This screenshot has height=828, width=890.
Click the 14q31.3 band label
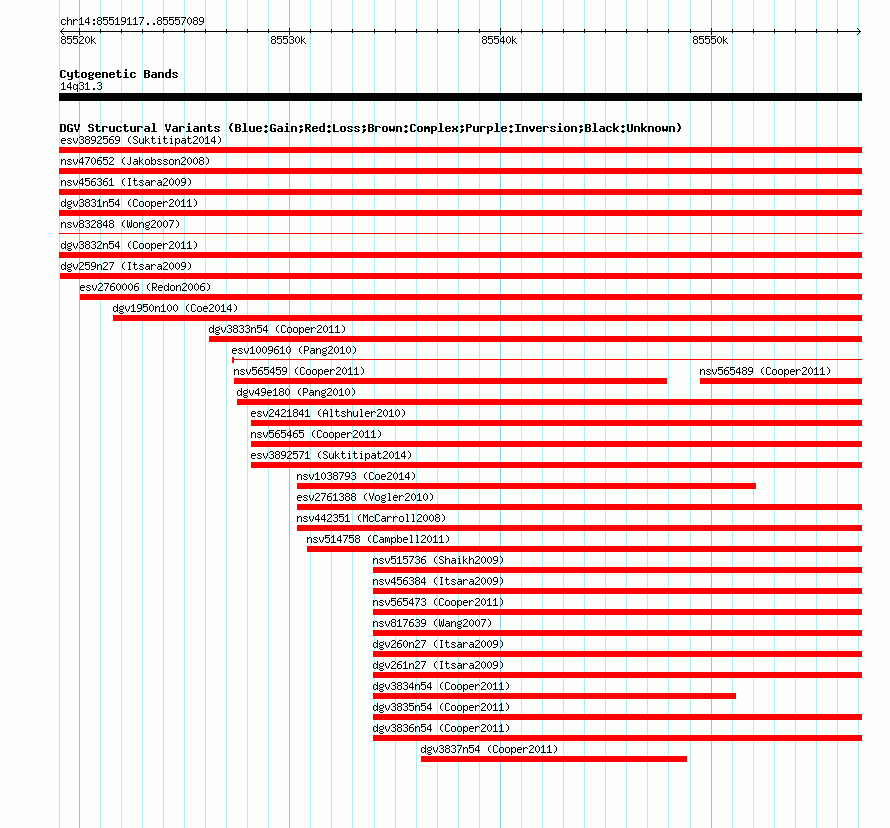pyautogui.click(x=81, y=86)
